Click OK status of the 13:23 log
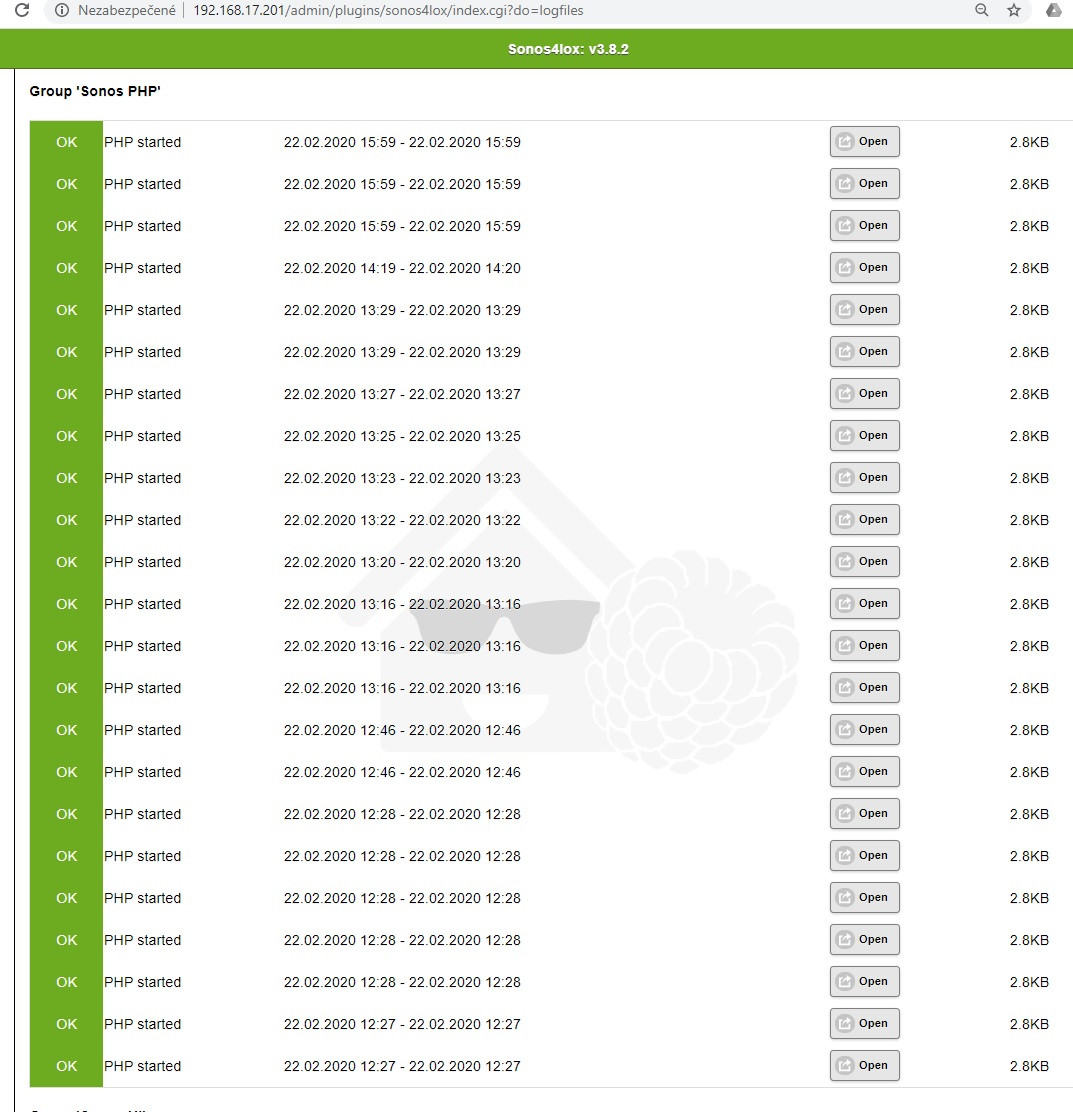Screen dimensions: 1073x1112 (x=67, y=478)
